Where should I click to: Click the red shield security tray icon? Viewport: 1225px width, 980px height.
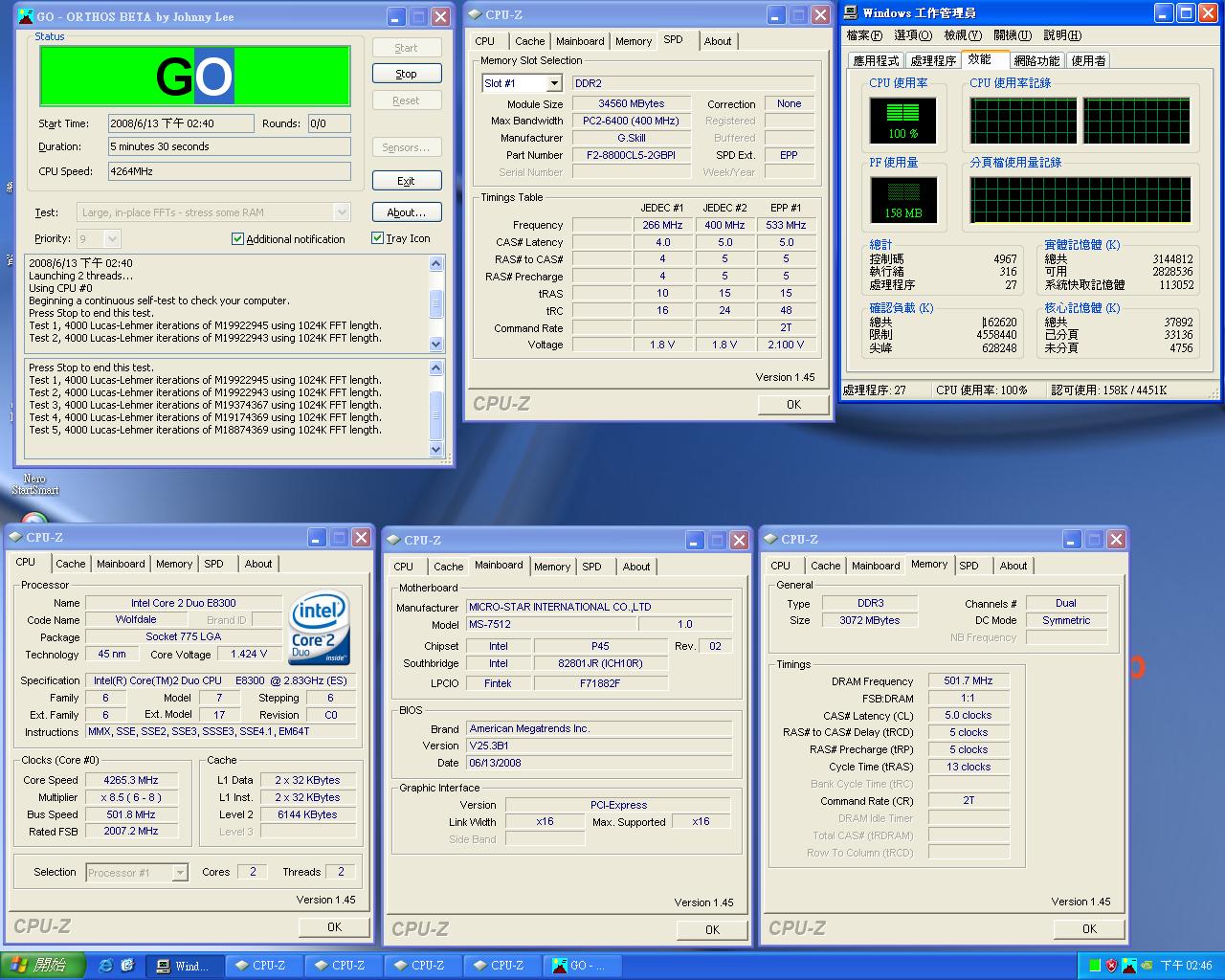tap(1111, 966)
